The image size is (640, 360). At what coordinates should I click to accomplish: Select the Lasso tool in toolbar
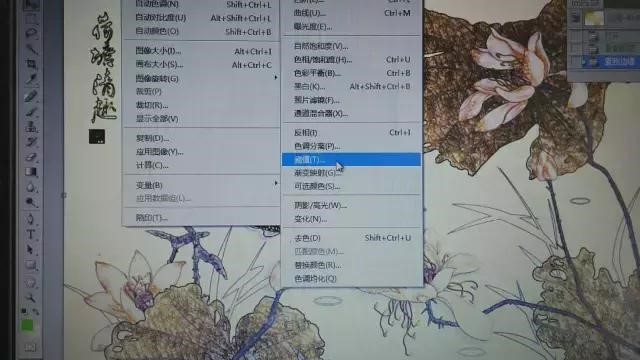pos(31,33)
